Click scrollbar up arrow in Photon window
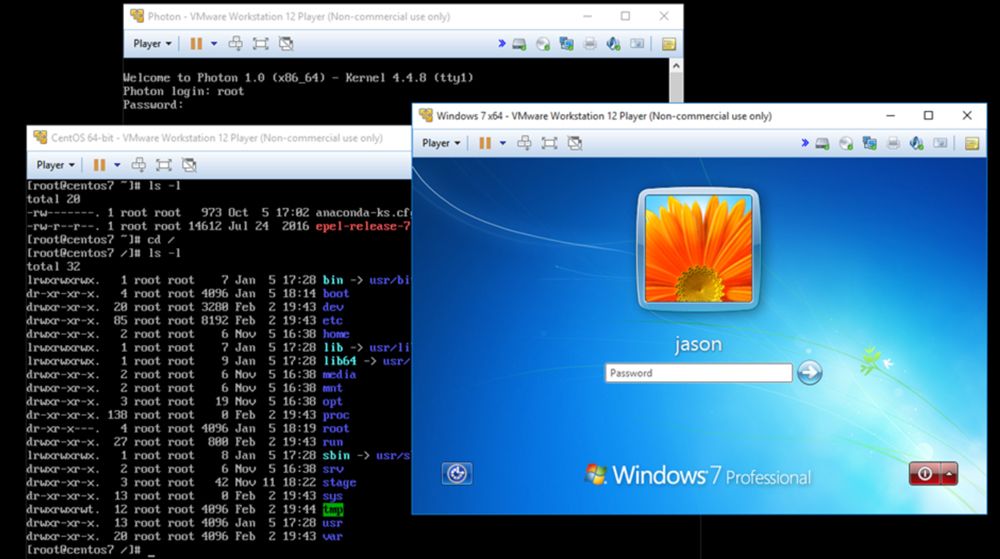This screenshot has width=1000, height=559. tap(676, 66)
